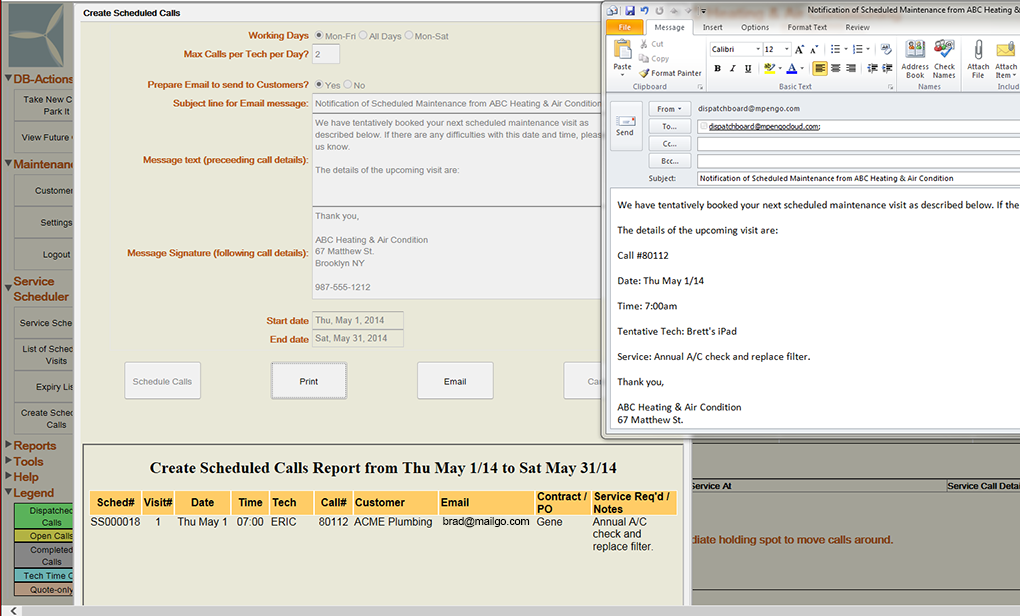Viewport: 1020px width, 616px height.
Task: Click the Paste clipboard icon
Action: coord(622,56)
